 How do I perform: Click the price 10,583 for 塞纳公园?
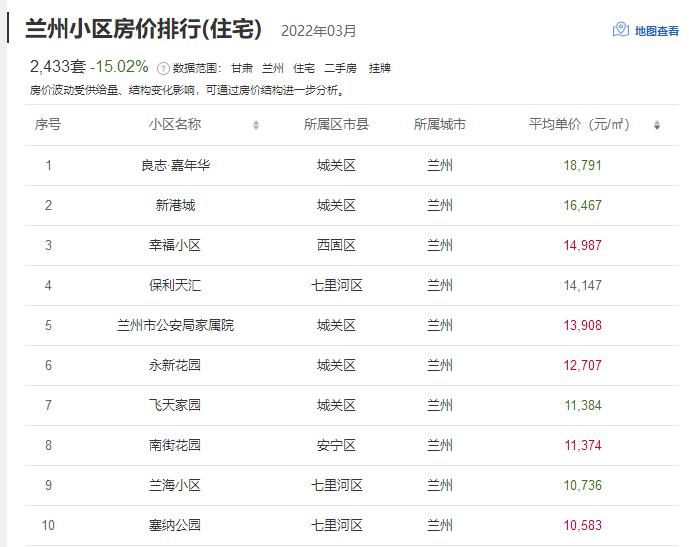tap(583, 525)
